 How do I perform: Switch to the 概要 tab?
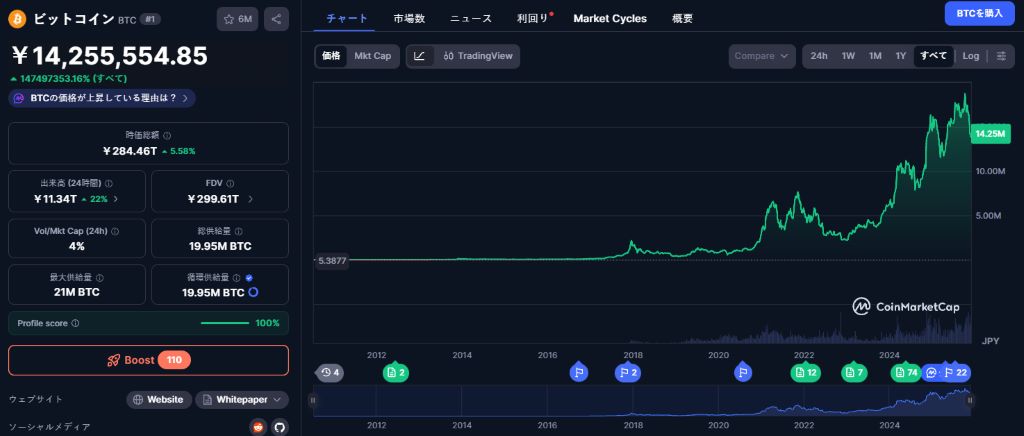682,18
